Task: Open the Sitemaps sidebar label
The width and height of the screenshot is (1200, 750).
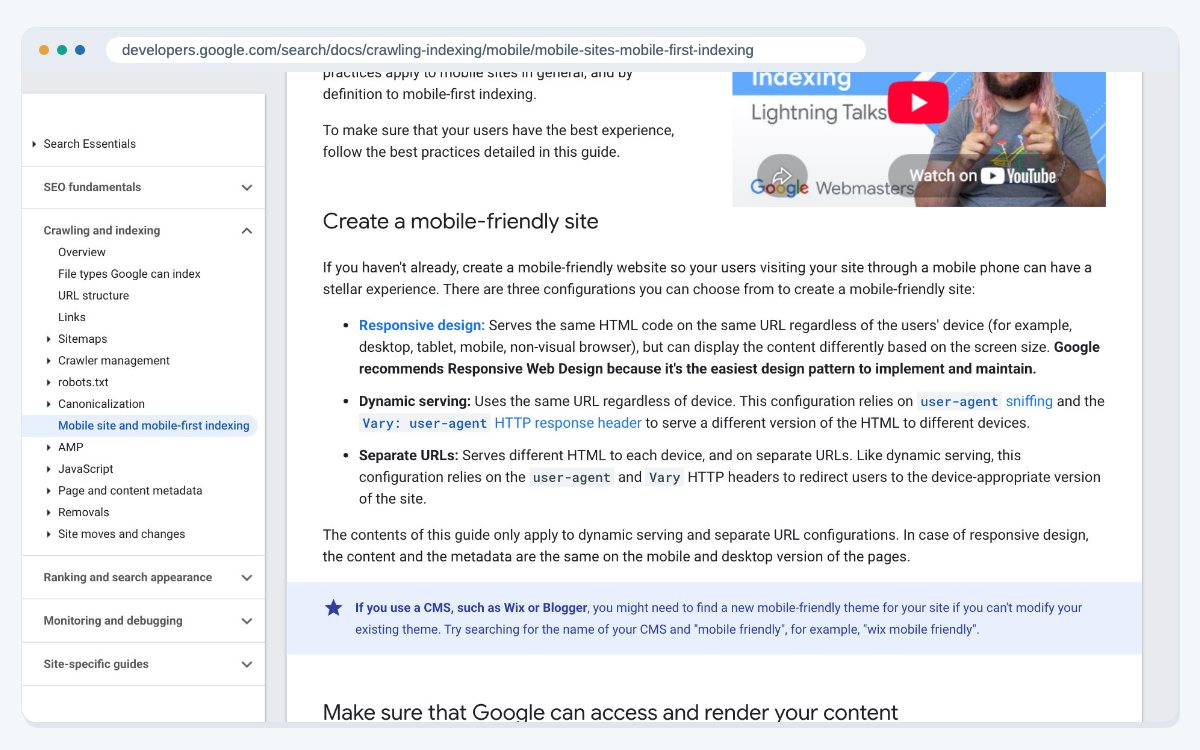Action: tap(83, 339)
